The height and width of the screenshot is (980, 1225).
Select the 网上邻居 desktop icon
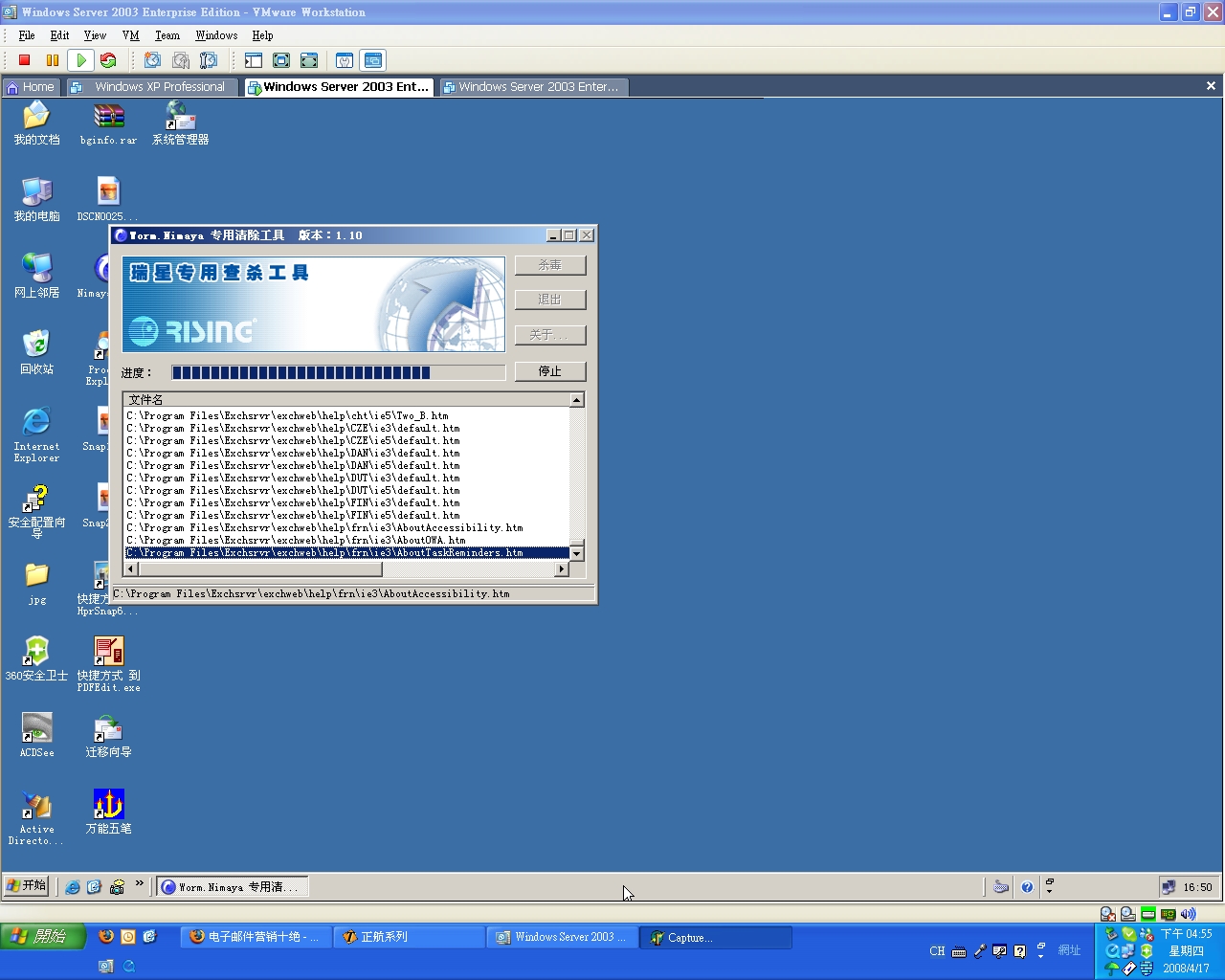coord(36,276)
